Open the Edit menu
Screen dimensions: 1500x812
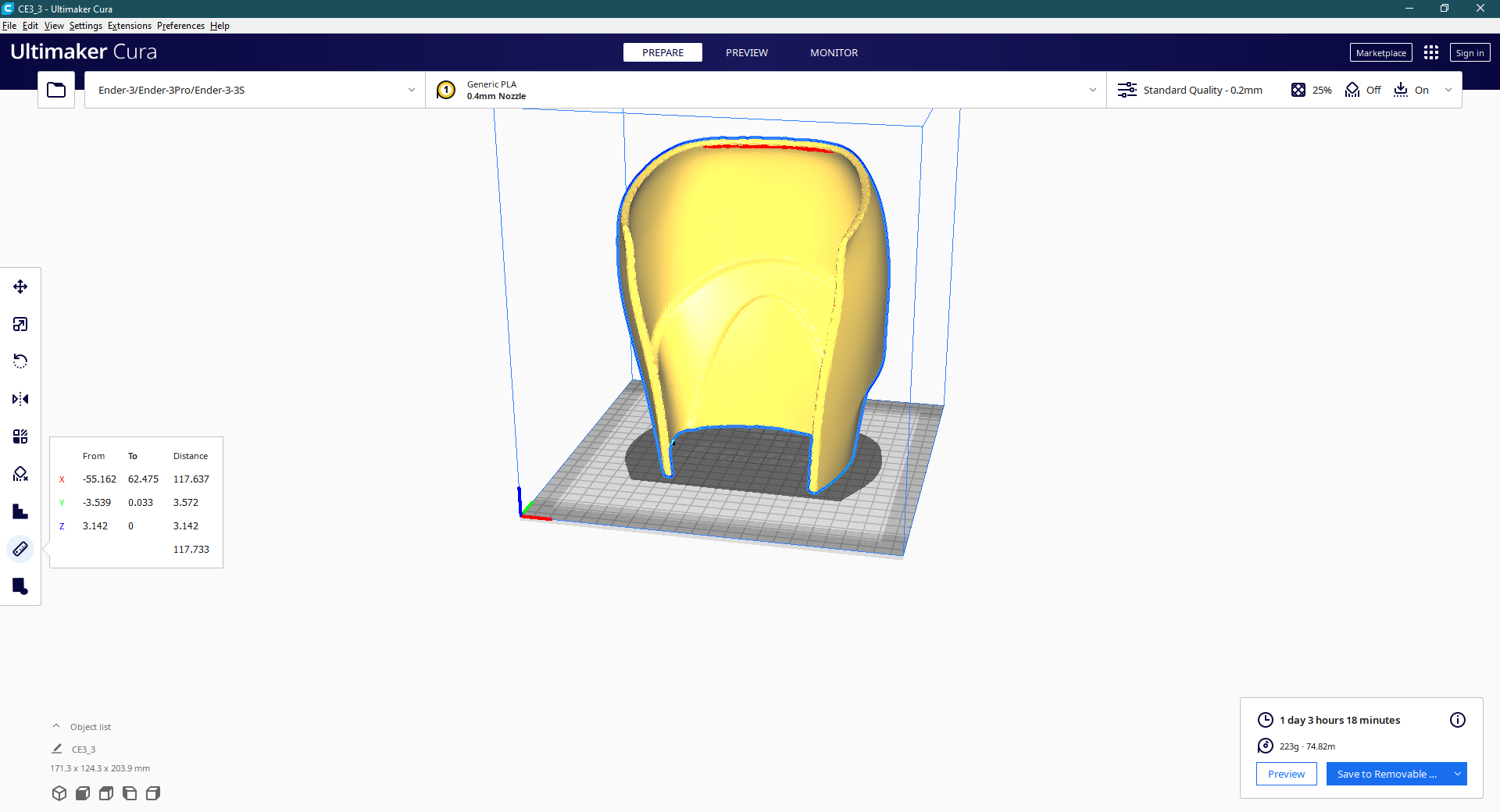pos(30,26)
